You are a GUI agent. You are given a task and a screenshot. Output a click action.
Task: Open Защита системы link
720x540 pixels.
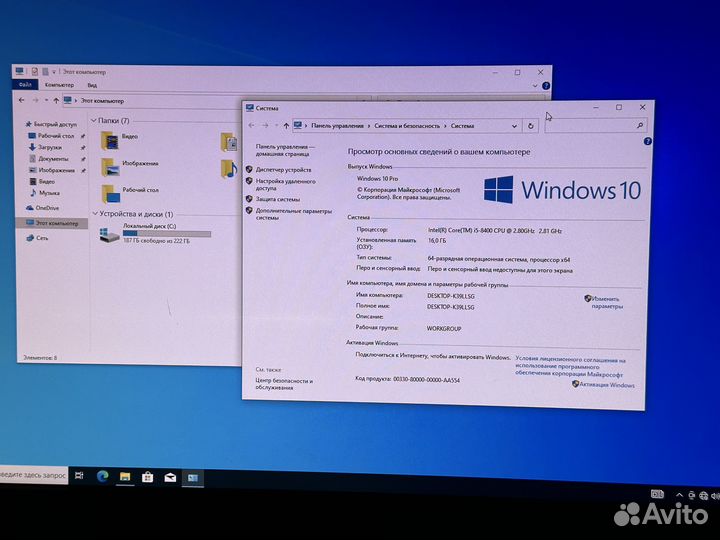pos(278,199)
